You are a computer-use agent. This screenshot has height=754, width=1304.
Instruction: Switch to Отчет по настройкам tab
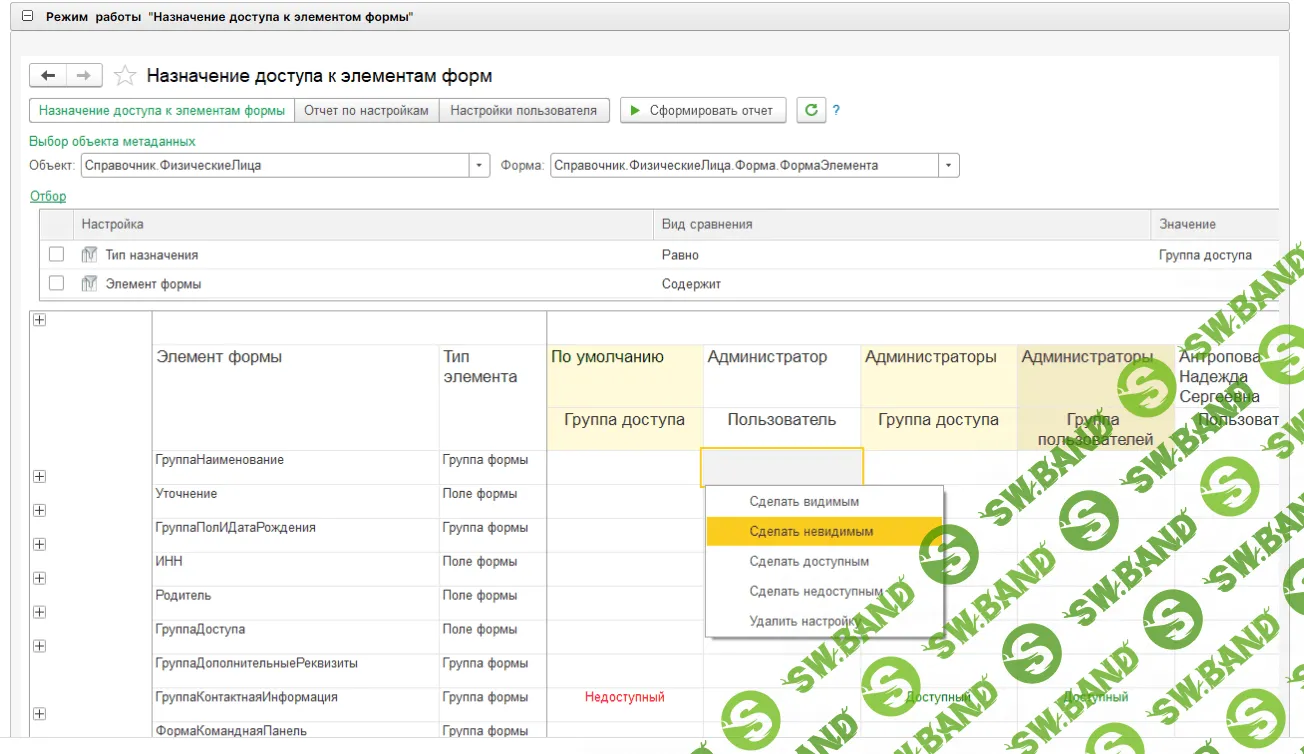point(366,110)
